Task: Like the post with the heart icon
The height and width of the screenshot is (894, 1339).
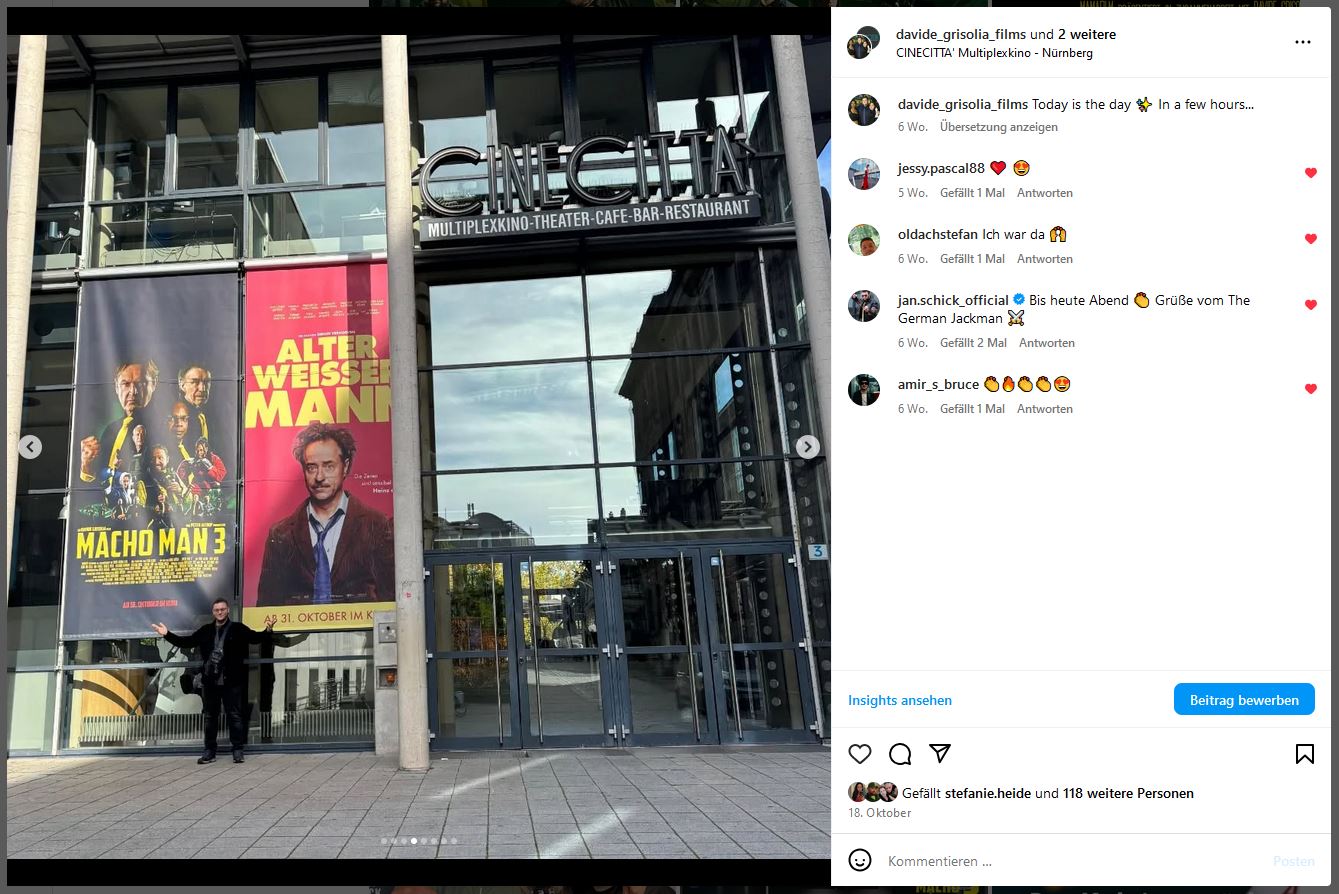Action: click(860, 754)
